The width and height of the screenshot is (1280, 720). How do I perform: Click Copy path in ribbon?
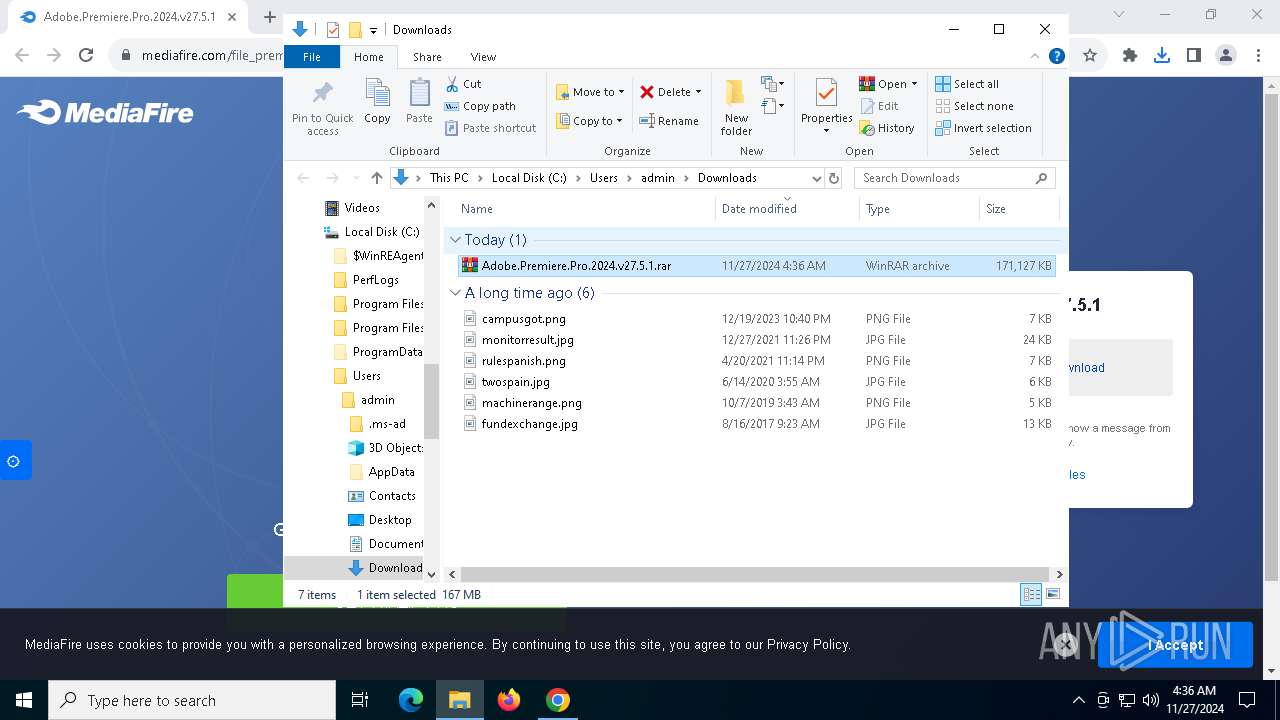point(479,106)
